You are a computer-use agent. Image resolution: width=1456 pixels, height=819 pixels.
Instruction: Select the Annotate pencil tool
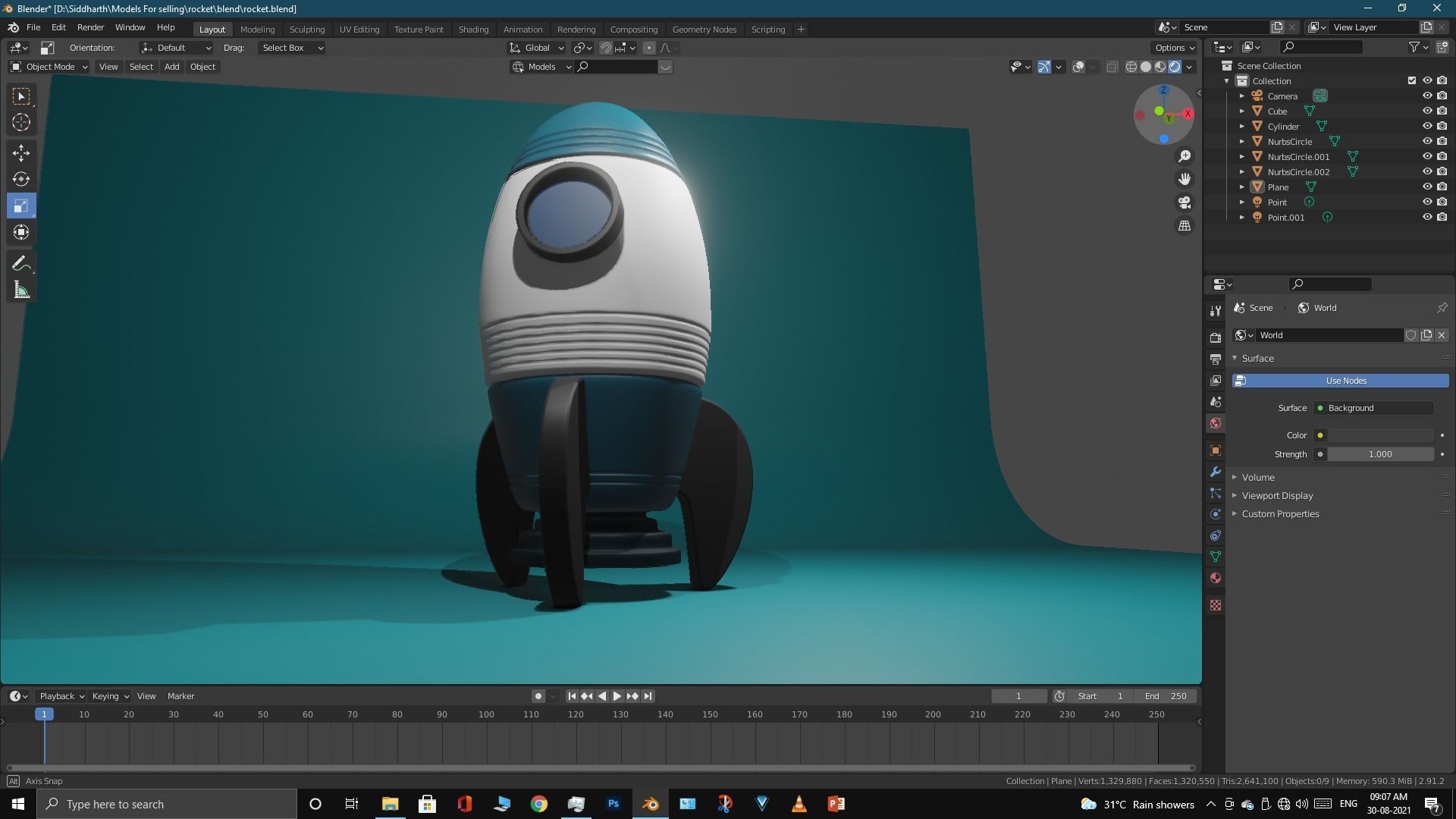pos(21,264)
